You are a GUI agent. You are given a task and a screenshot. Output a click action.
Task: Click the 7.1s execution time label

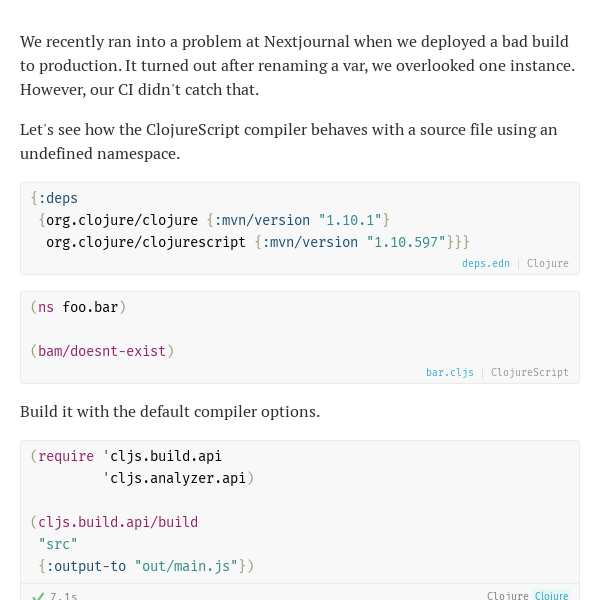click(x=64, y=596)
